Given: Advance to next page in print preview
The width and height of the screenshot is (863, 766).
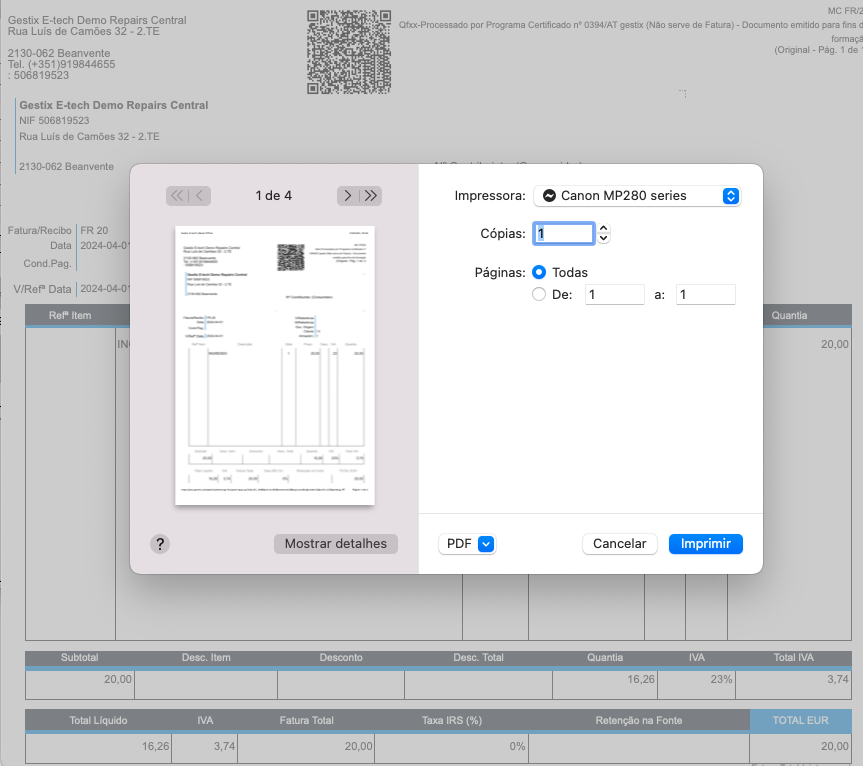Looking at the screenshot, I should (x=348, y=196).
